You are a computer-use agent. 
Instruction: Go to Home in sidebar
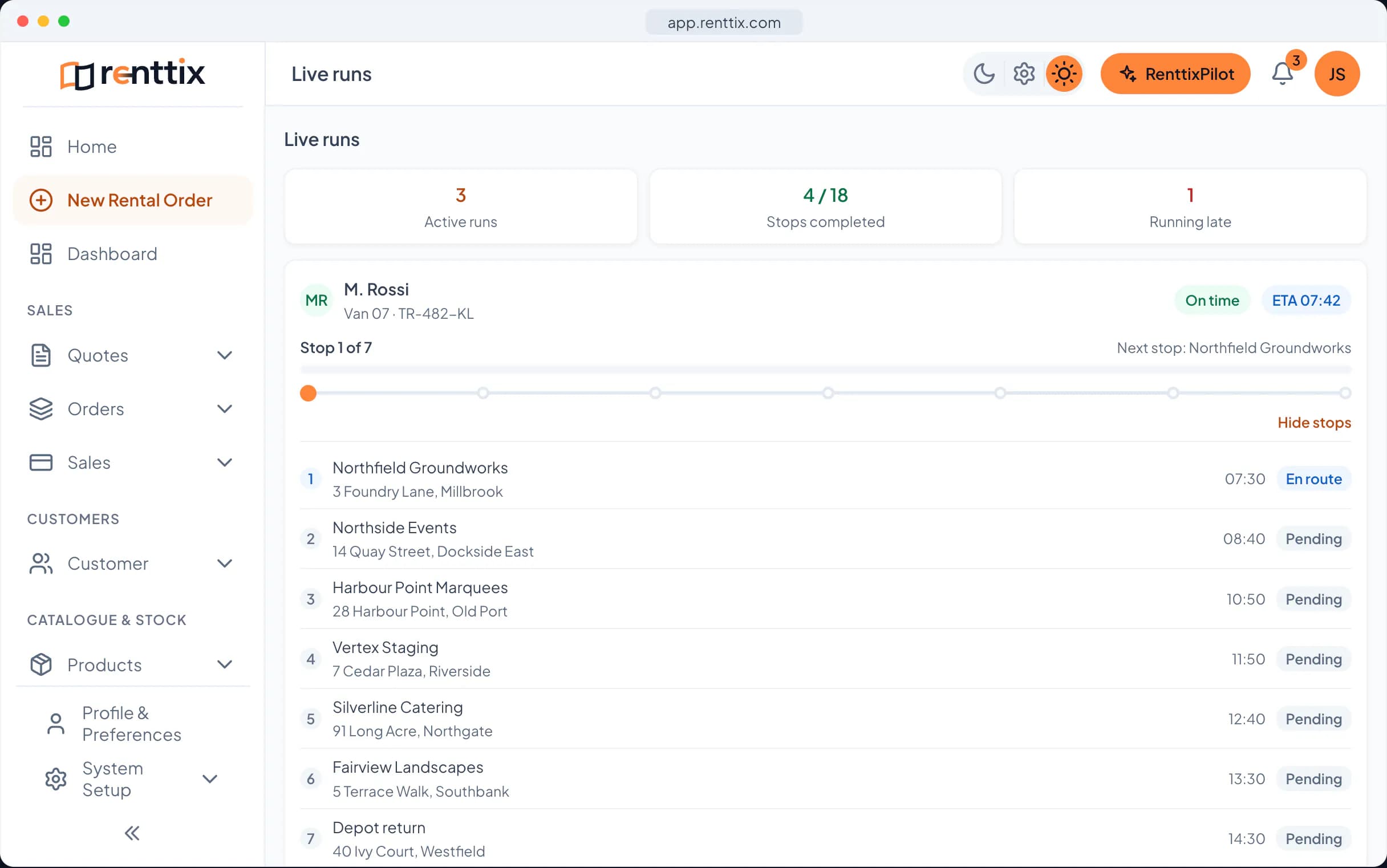click(133, 147)
